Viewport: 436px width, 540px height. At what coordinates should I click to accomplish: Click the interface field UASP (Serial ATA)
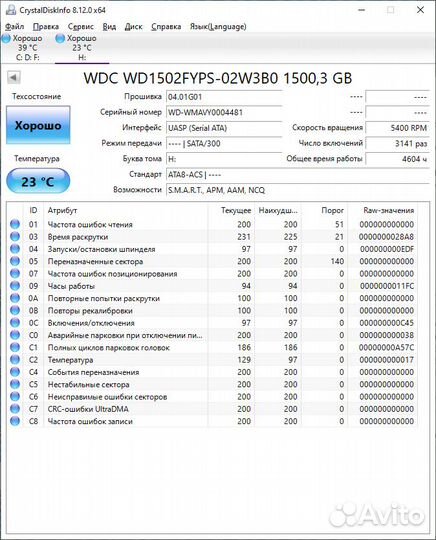224,128
